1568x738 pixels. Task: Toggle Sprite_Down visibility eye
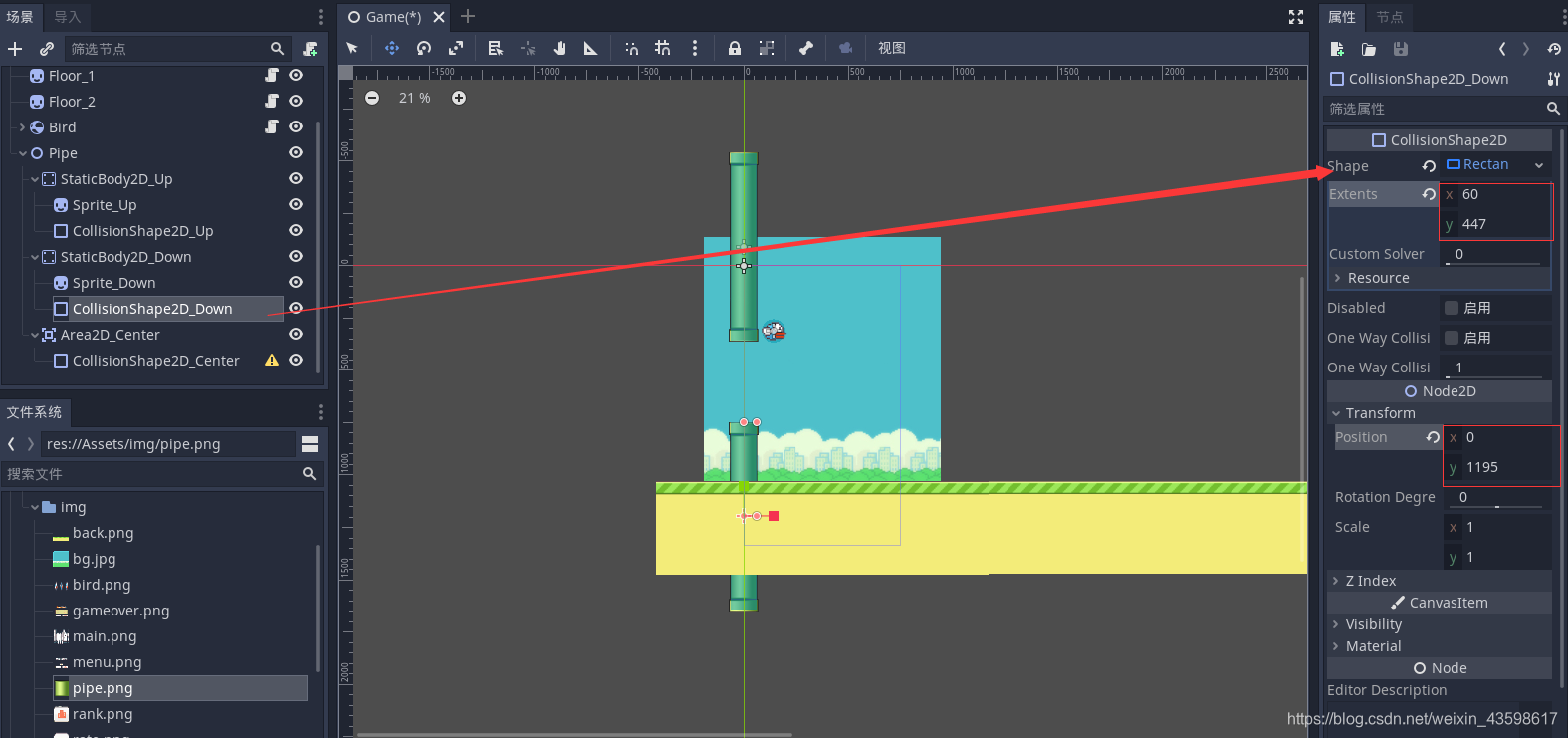(x=296, y=282)
